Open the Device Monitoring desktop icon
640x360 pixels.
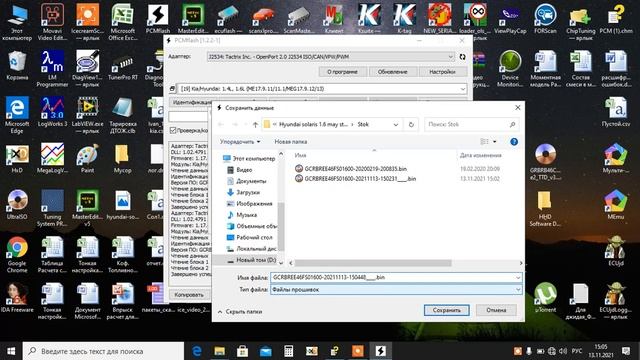[x=510, y=69]
